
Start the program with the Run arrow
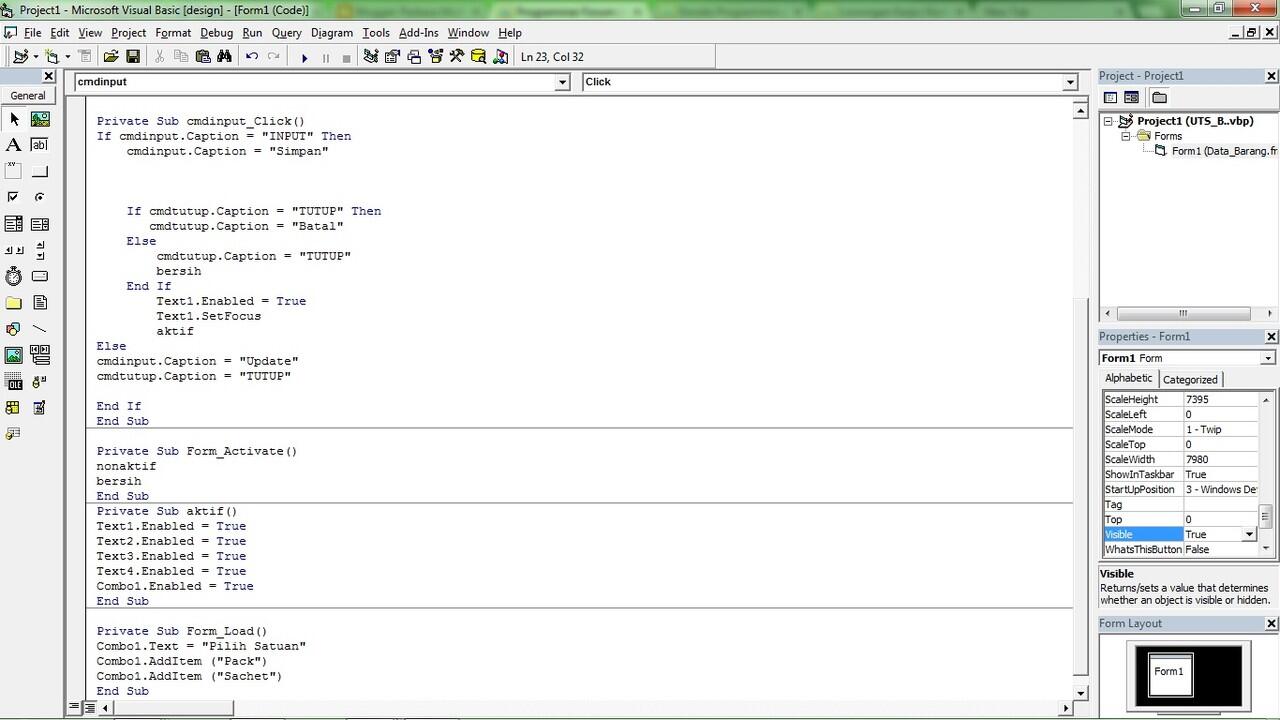tap(304, 58)
